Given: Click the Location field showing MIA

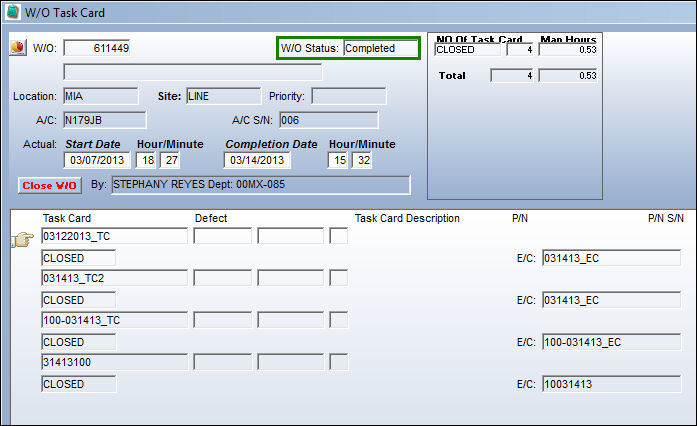Looking at the screenshot, I should point(100,96).
